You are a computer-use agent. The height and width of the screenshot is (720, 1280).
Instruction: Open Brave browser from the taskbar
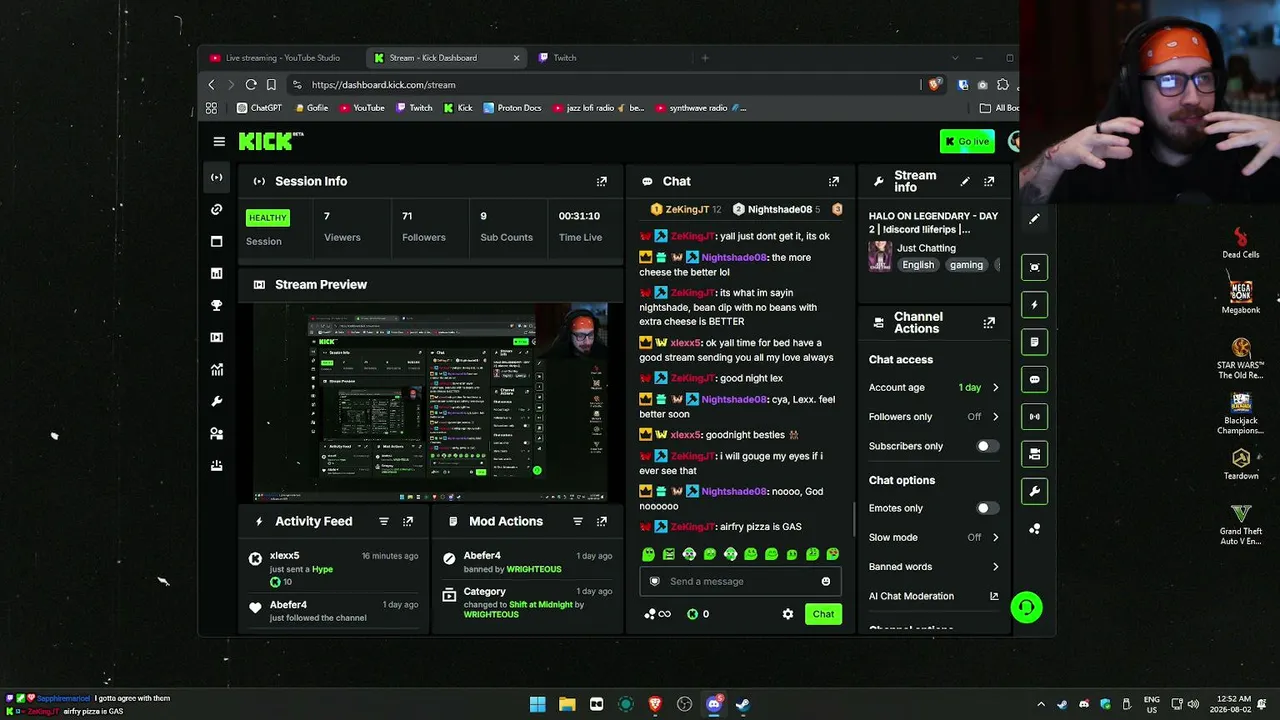[655, 704]
